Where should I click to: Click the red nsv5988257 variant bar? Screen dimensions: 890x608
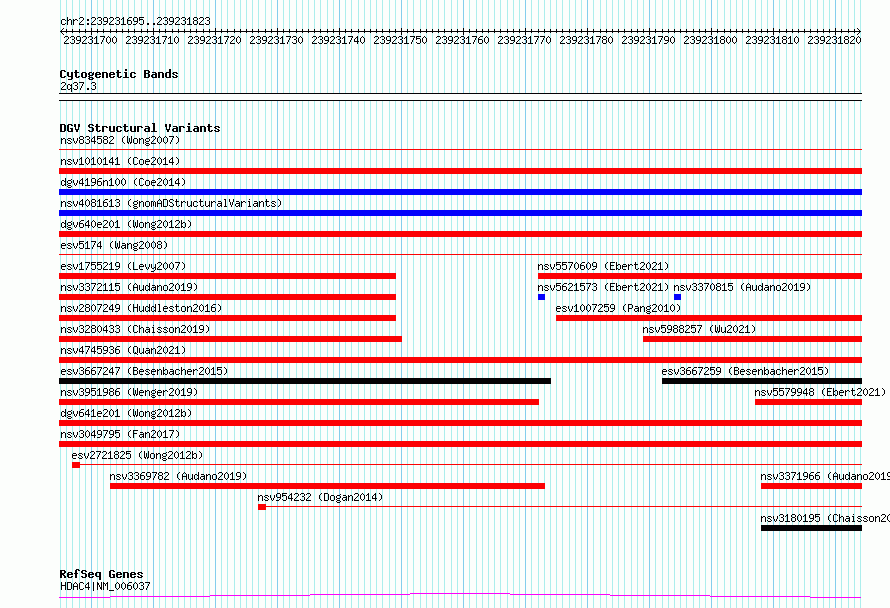[x=752, y=339]
